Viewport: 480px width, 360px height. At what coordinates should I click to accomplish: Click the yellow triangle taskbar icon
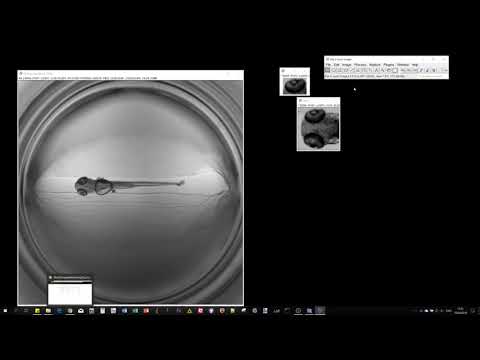pos(189,311)
